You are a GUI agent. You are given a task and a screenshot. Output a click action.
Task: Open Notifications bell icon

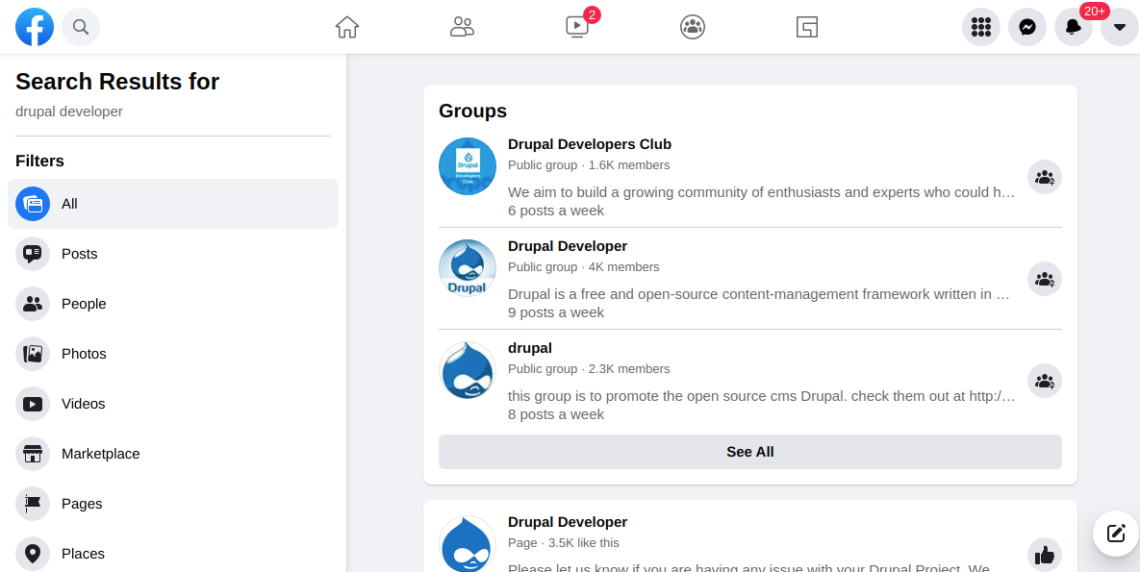click(x=1073, y=27)
